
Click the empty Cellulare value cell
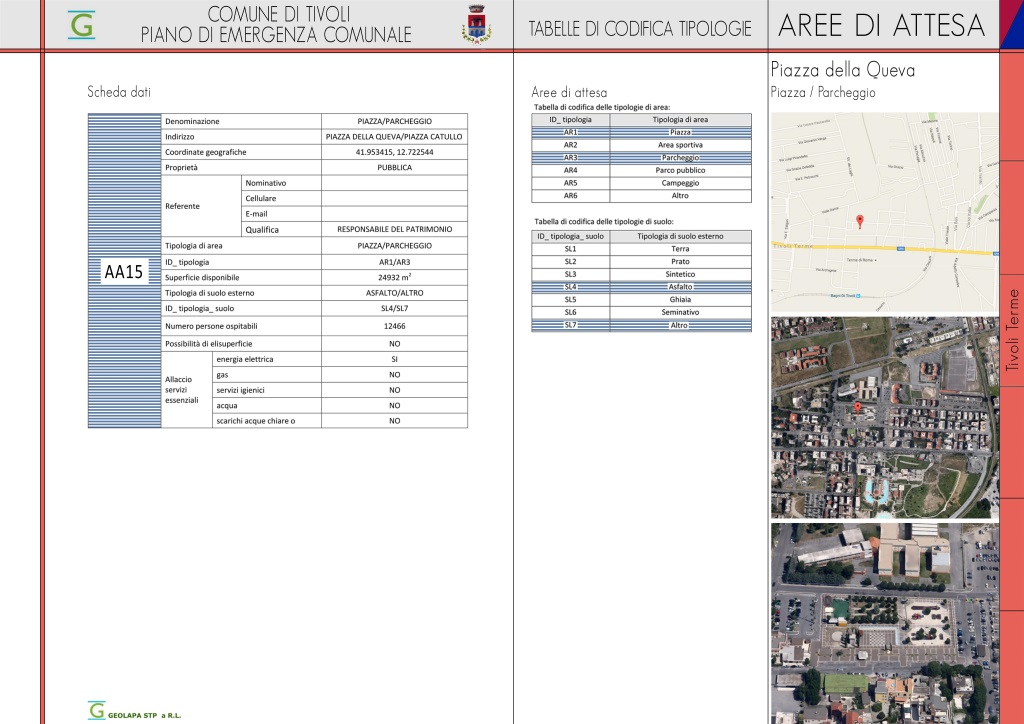click(x=394, y=198)
